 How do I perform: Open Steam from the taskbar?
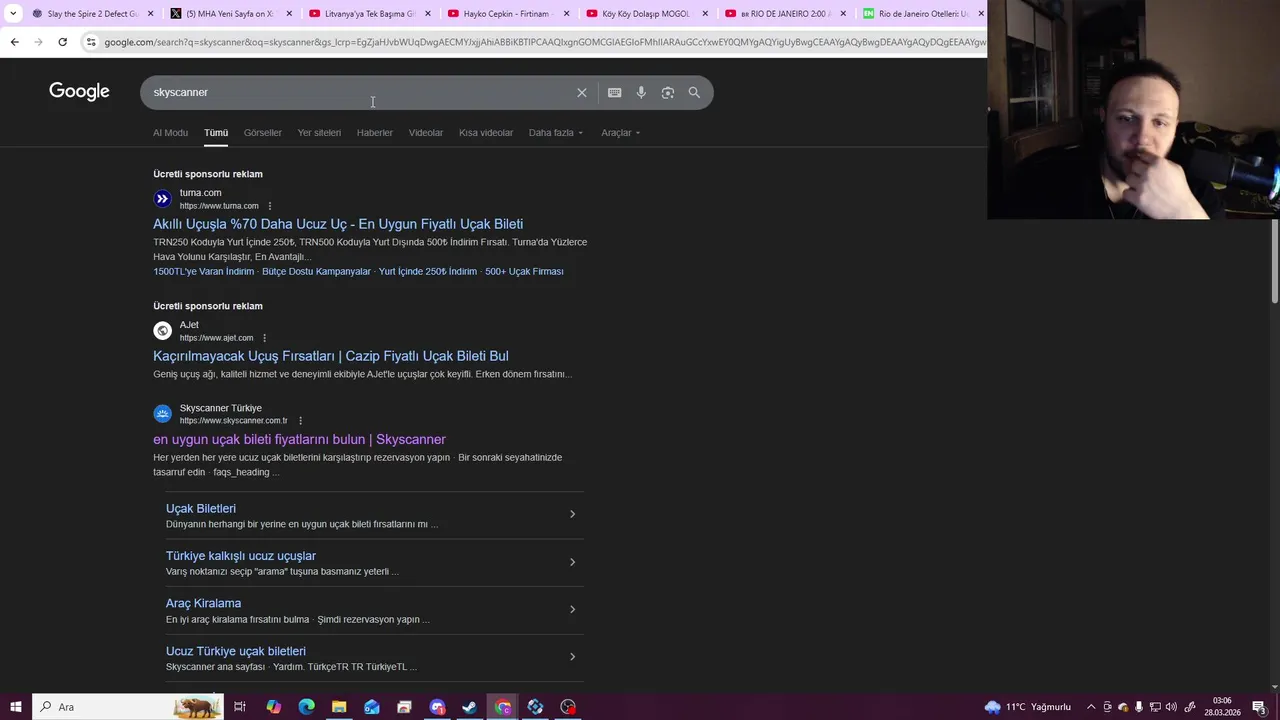pos(470,707)
